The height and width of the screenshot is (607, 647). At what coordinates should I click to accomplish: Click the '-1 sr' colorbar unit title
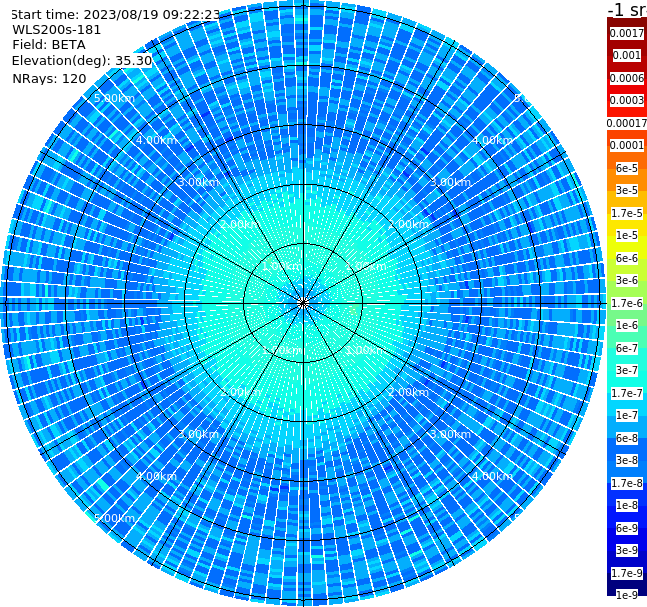pos(627,9)
